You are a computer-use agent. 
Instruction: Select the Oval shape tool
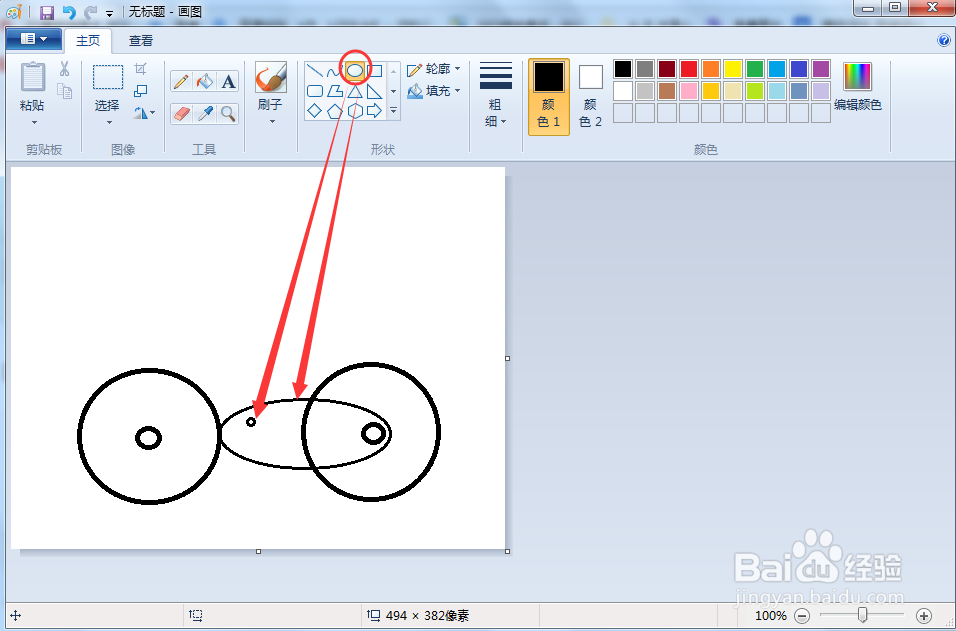click(x=355, y=69)
